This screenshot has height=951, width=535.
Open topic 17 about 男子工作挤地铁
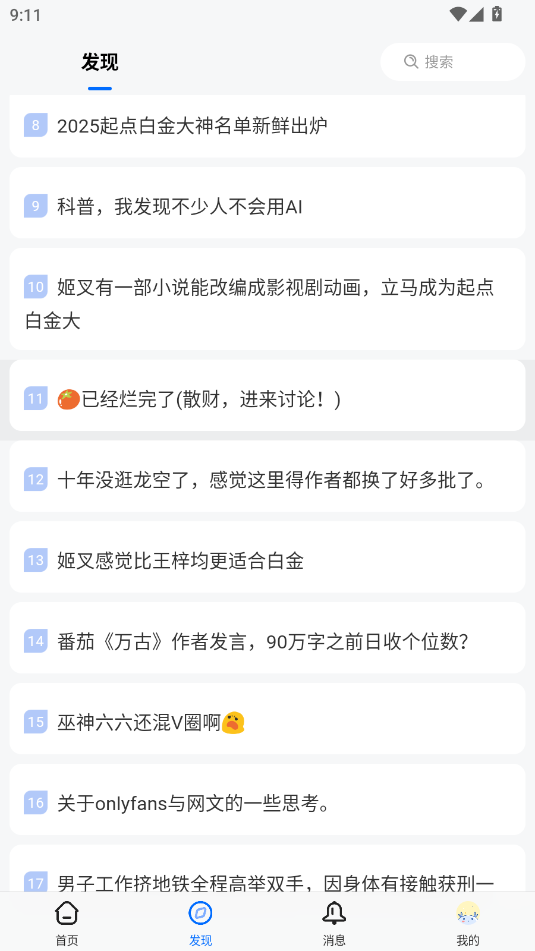(268, 869)
